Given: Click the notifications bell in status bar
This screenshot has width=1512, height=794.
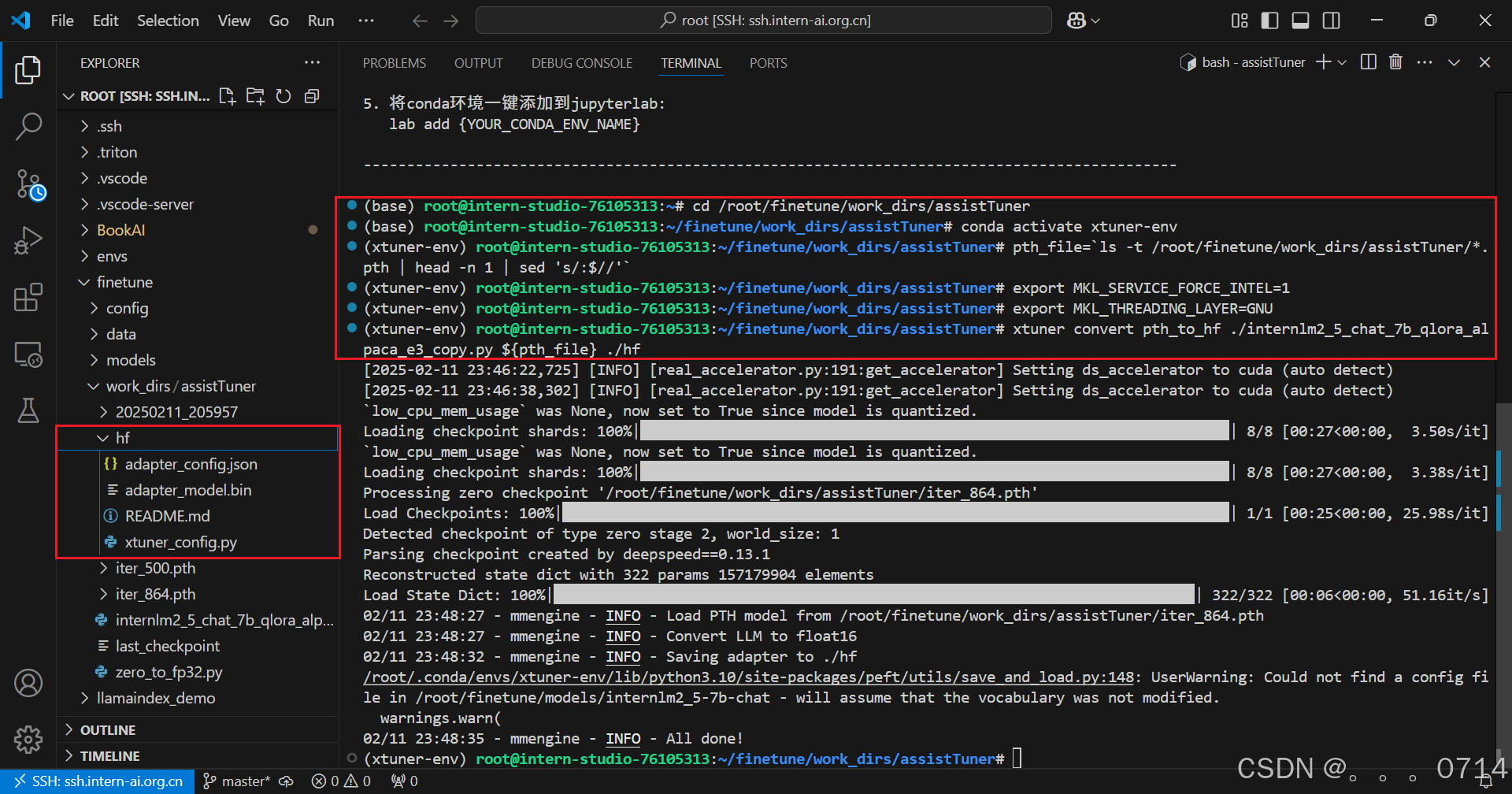Looking at the screenshot, I should (x=1486, y=781).
